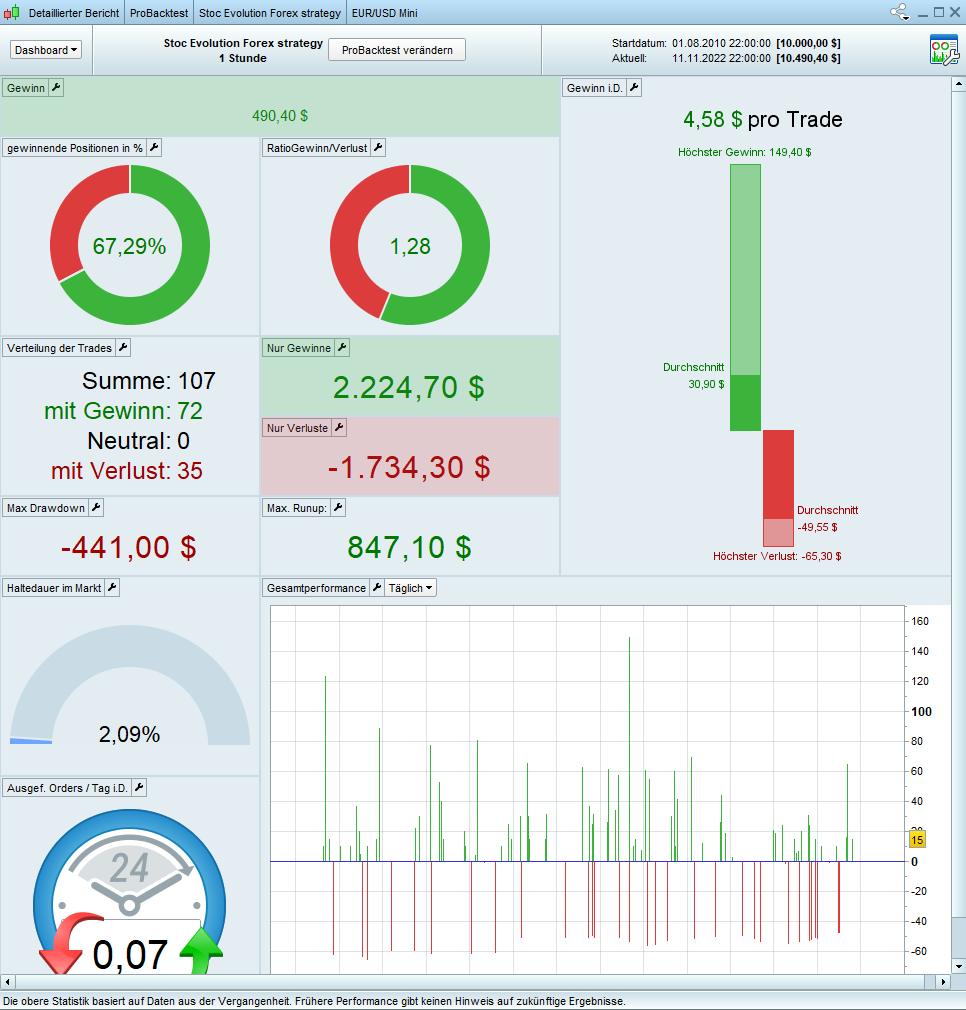The width and height of the screenshot is (966, 1010).
Task: Click the red average loss bar
Action: pos(779,474)
